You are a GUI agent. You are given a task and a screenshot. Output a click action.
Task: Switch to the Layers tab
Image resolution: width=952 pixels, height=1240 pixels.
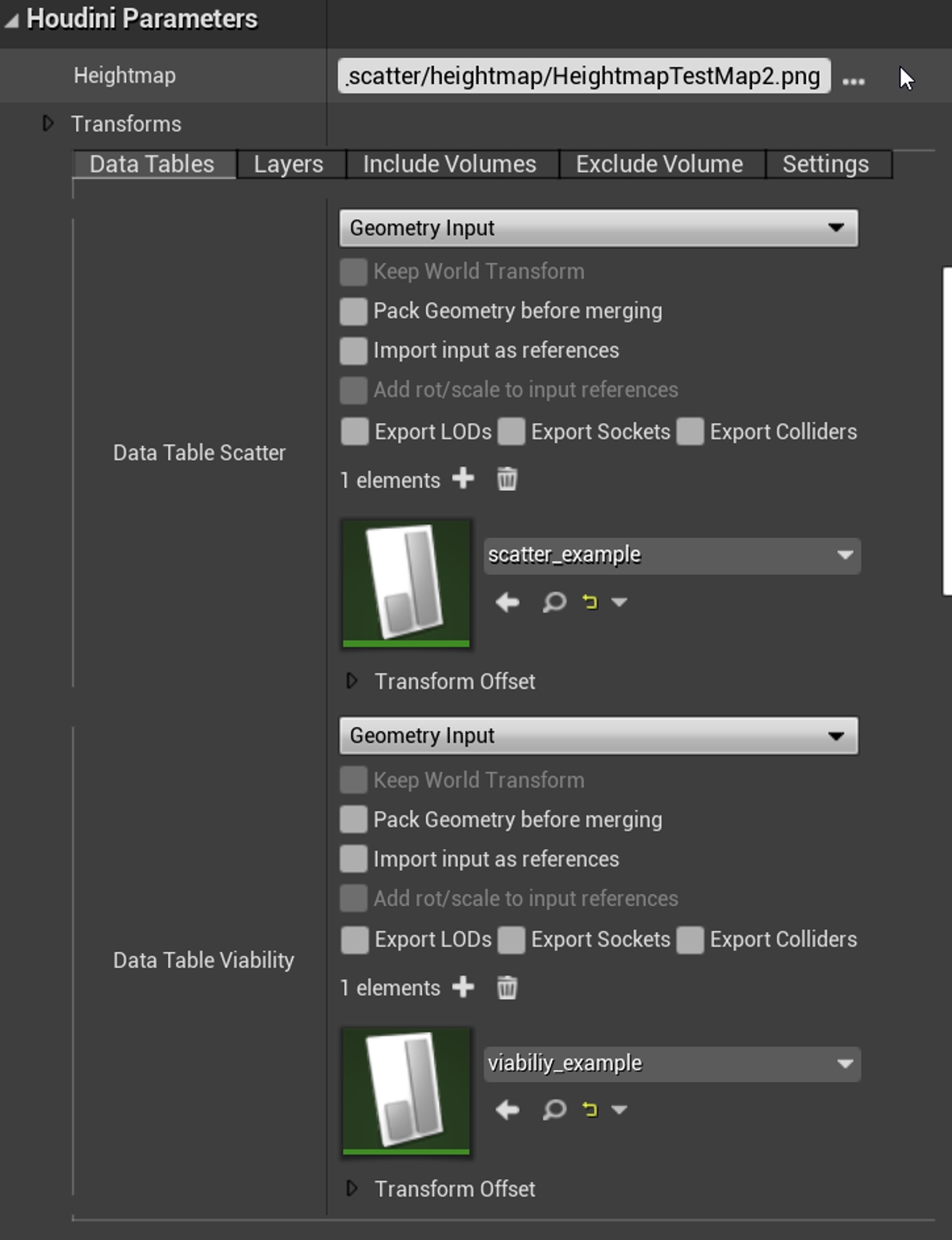[290, 164]
